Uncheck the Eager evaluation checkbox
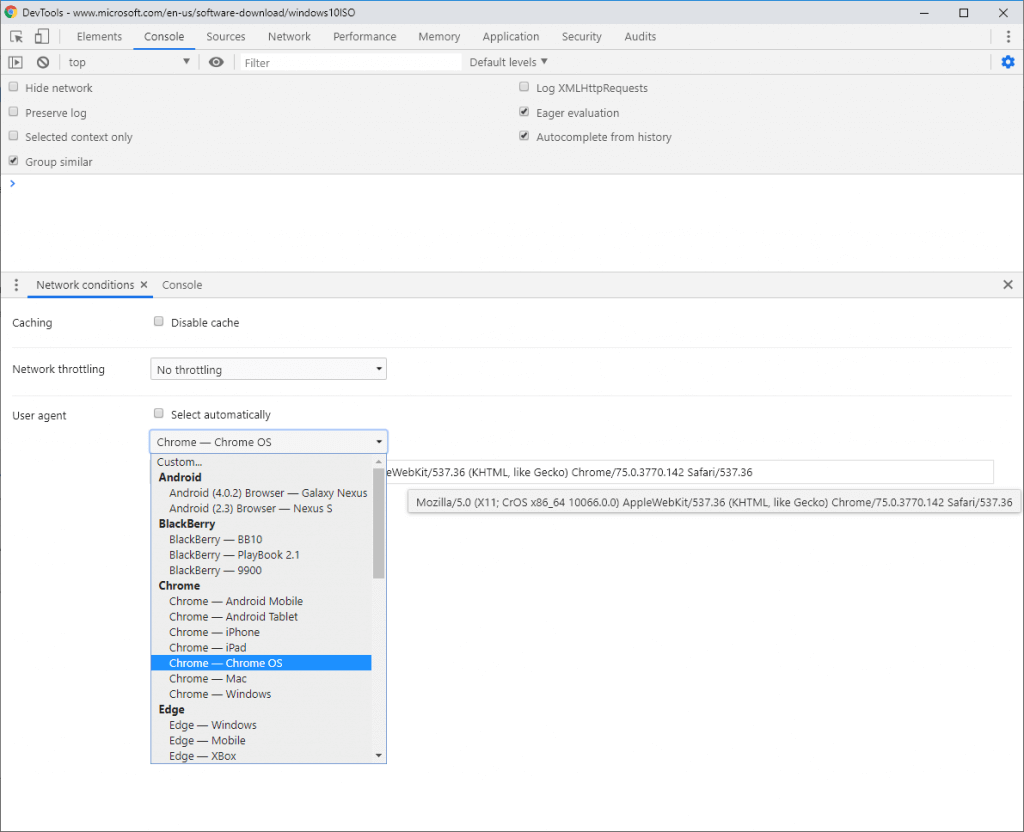This screenshot has width=1024, height=832. (524, 112)
